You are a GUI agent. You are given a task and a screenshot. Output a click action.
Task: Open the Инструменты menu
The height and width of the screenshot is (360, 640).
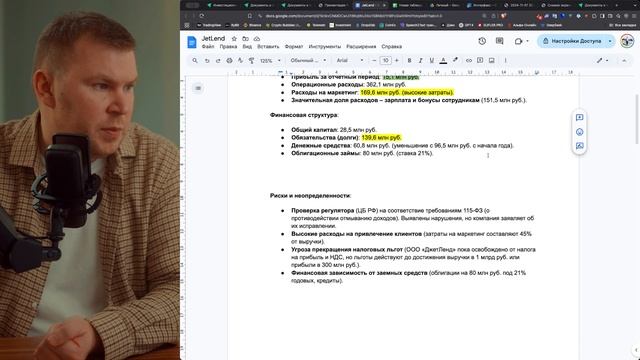[324, 47]
